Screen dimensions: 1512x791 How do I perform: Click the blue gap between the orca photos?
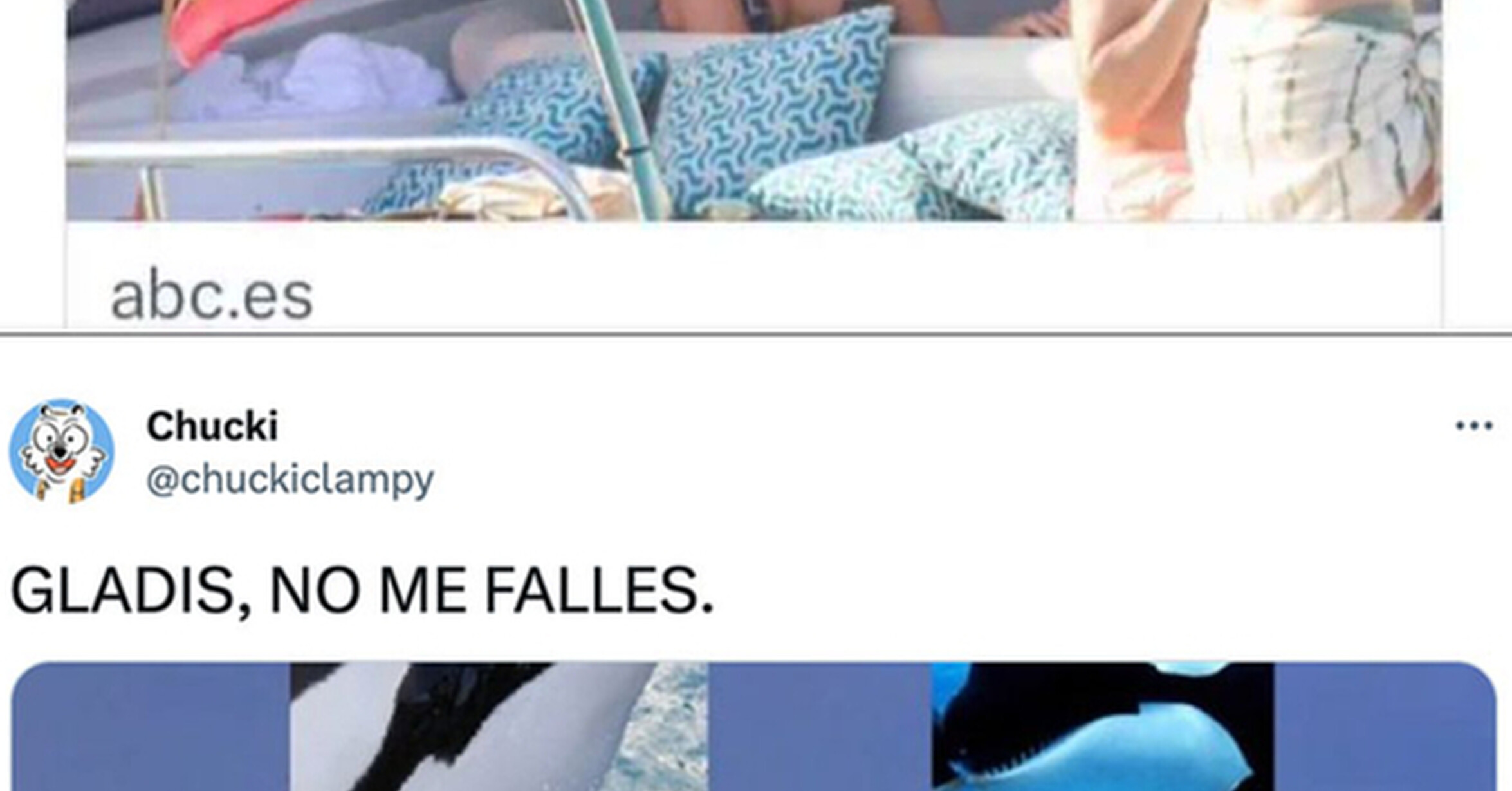coord(820,727)
